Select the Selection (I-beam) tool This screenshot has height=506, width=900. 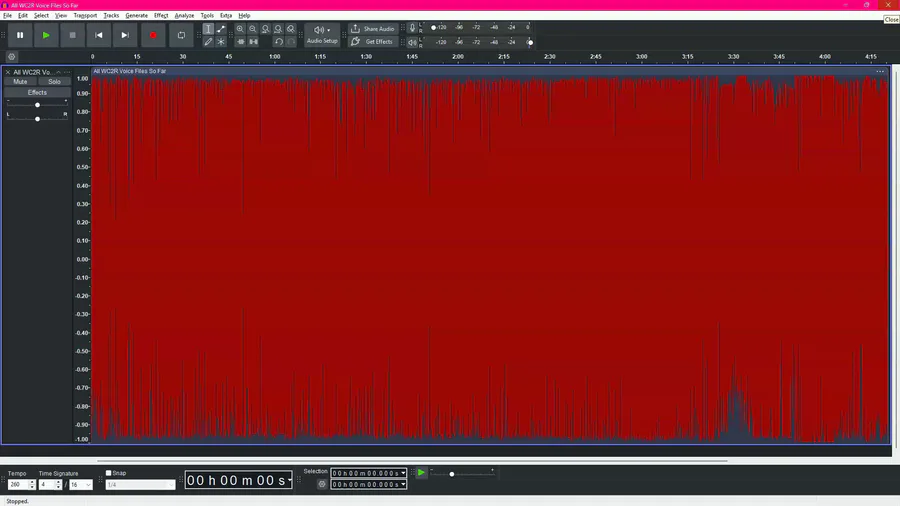pos(208,29)
